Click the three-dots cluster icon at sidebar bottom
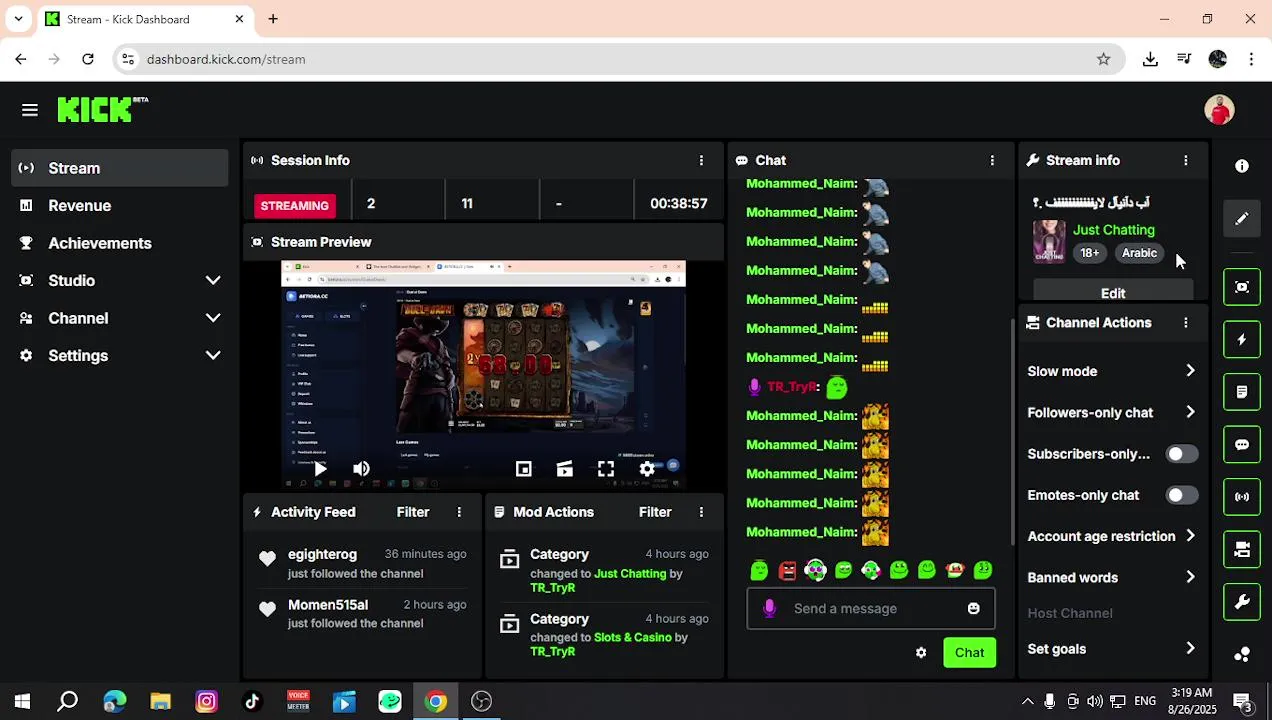The image size is (1272, 720). [1242, 654]
